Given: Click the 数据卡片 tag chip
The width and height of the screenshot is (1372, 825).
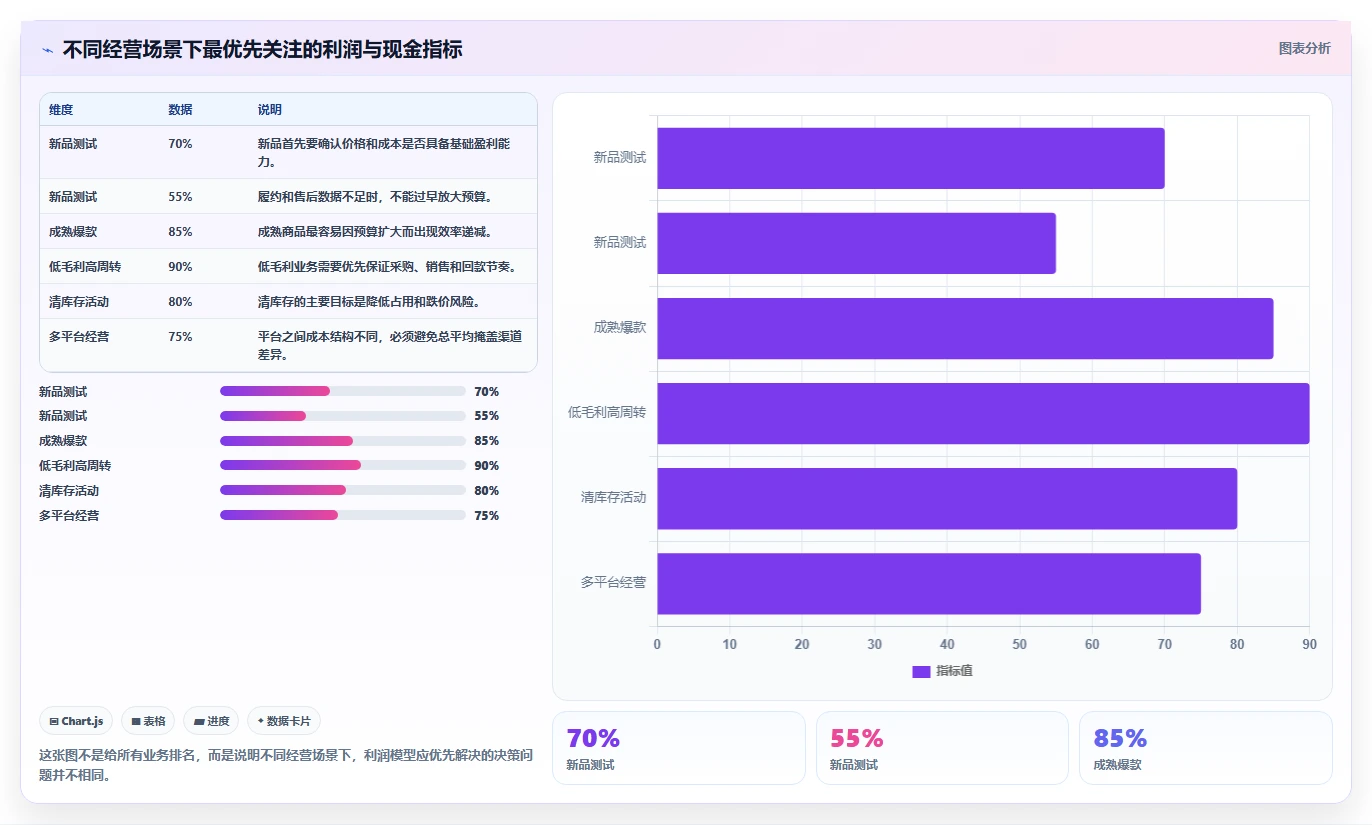Looking at the screenshot, I should coord(284,721).
